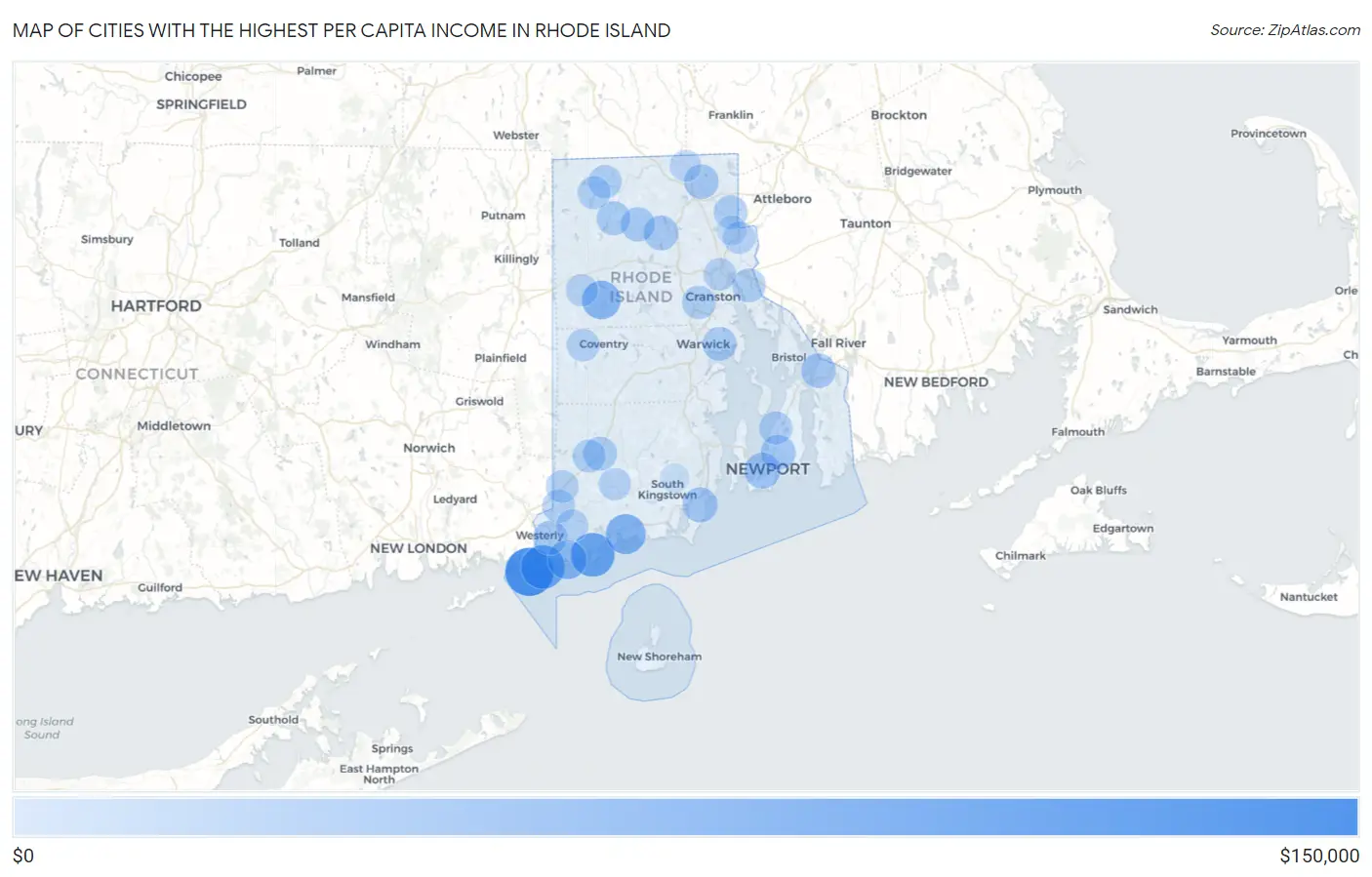Screen dimensions: 1372x877
Task: Click the NEWPORT city label
Action: click(x=767, y=469)
